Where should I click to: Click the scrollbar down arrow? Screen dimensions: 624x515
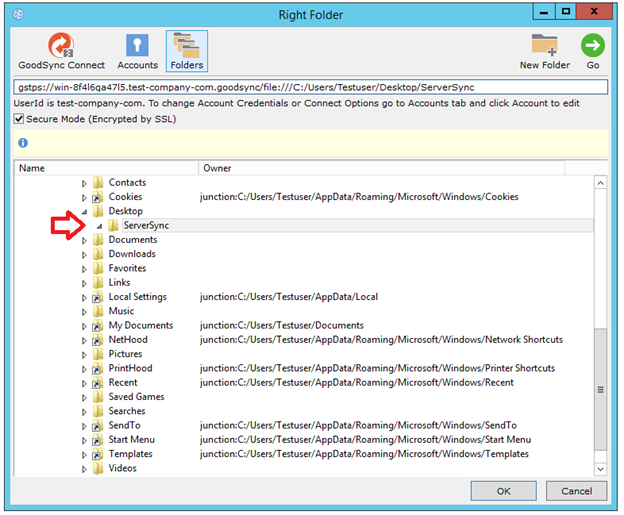pos(601,469)
